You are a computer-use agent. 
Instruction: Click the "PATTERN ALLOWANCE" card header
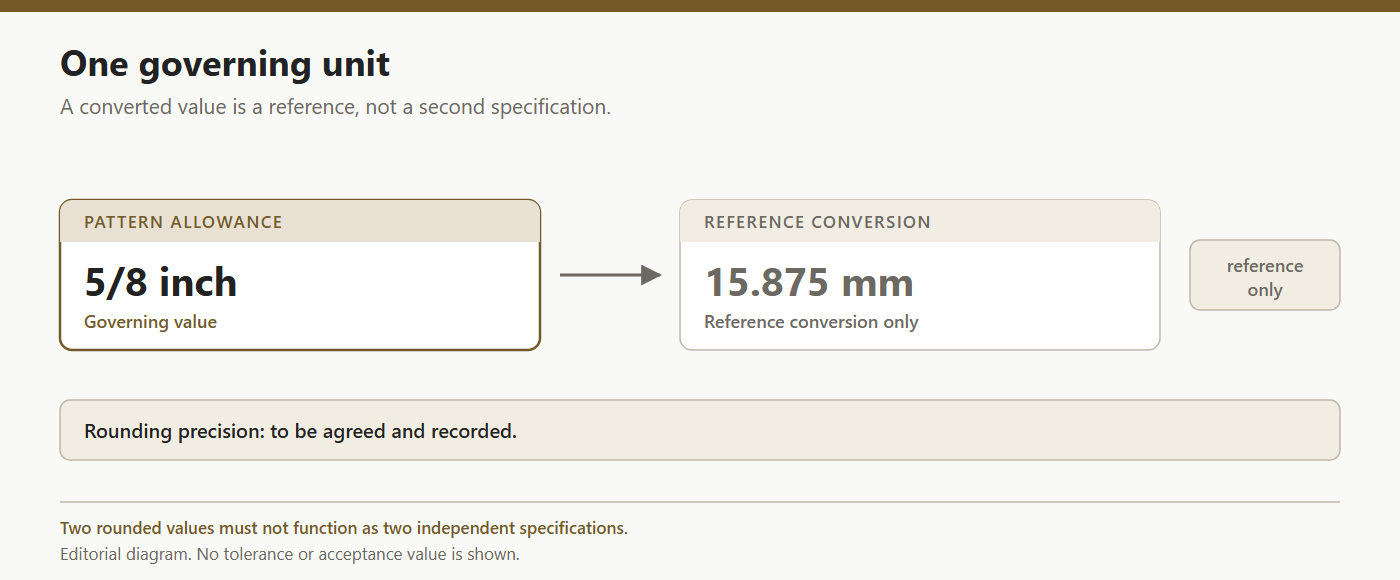tap(300, 222)
